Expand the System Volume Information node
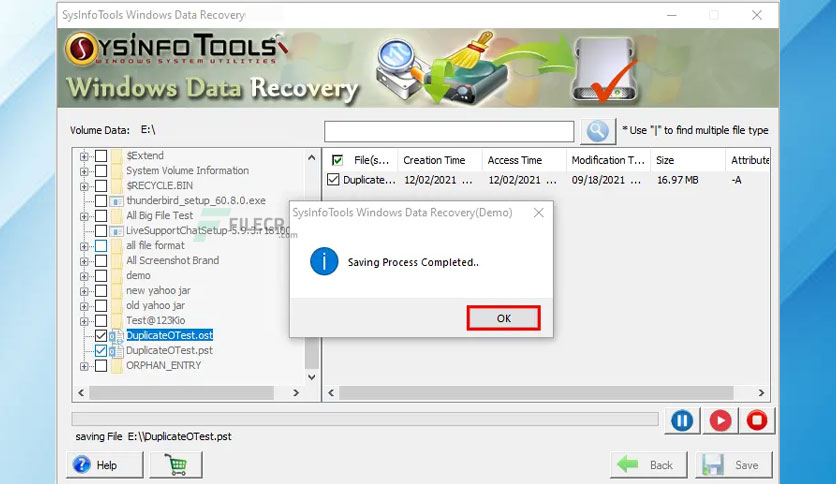 tap(84, 171)
